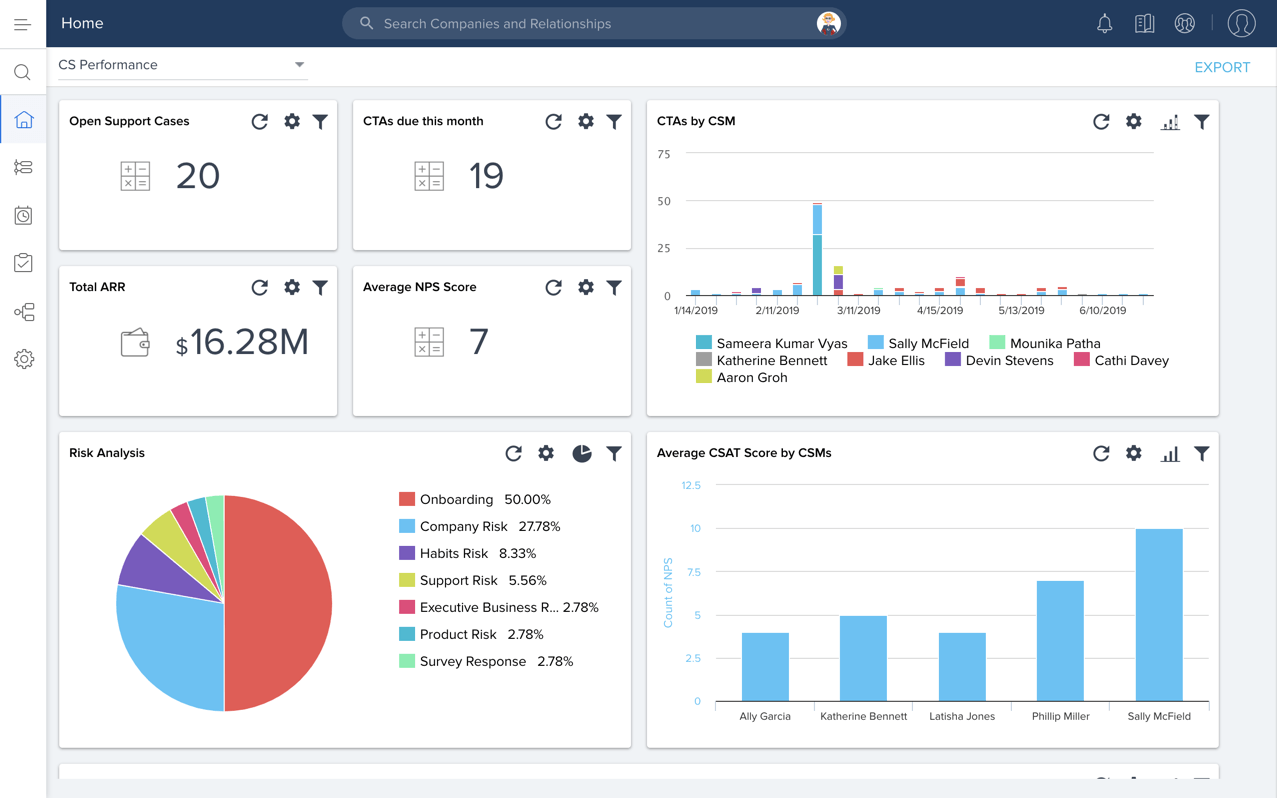Click the Cockpit checklist icon in the sidebar
1277x798 pixels.
click(x=22, y=263)
